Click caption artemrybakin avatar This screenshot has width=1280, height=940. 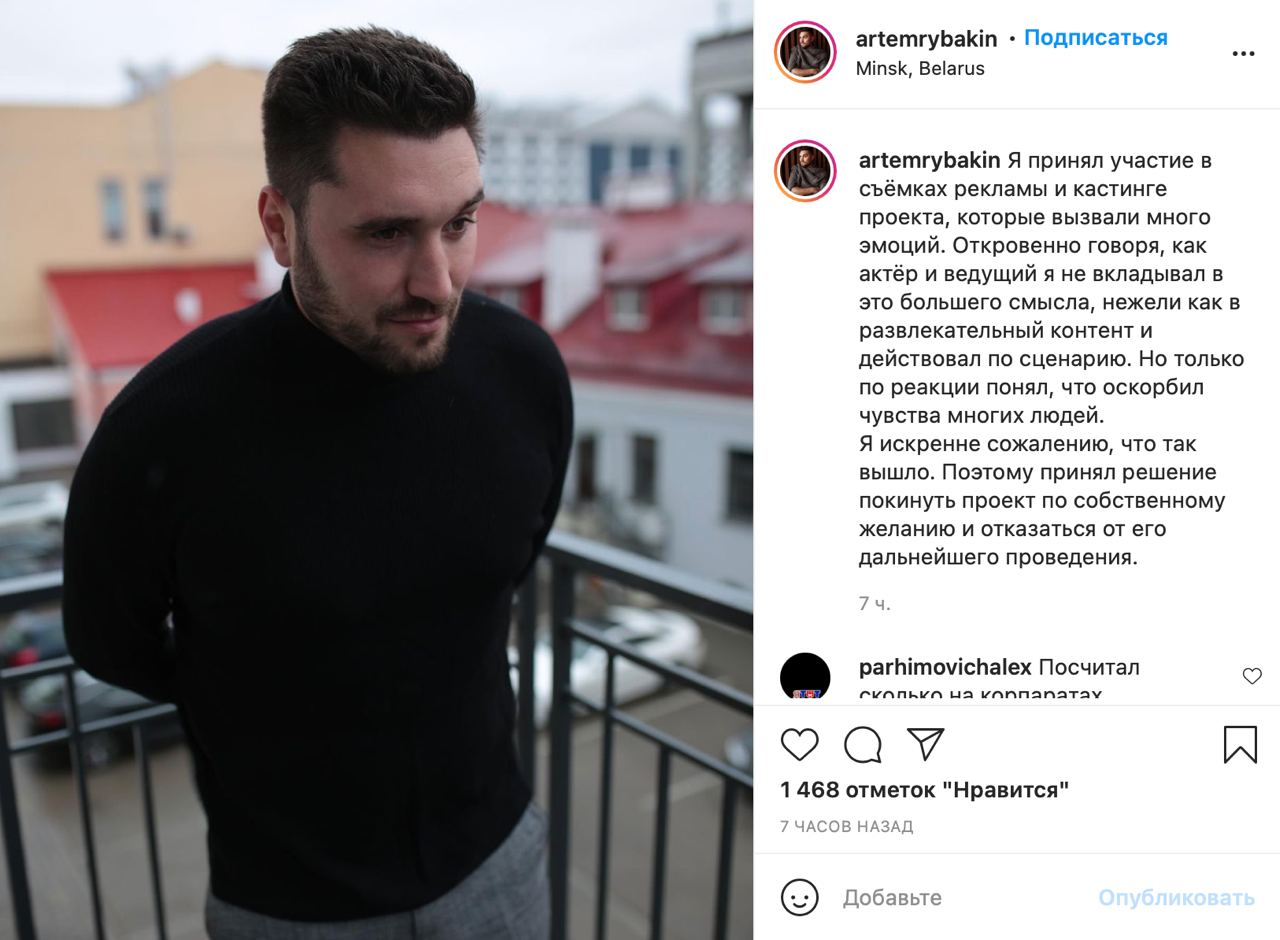click(805, 171)
